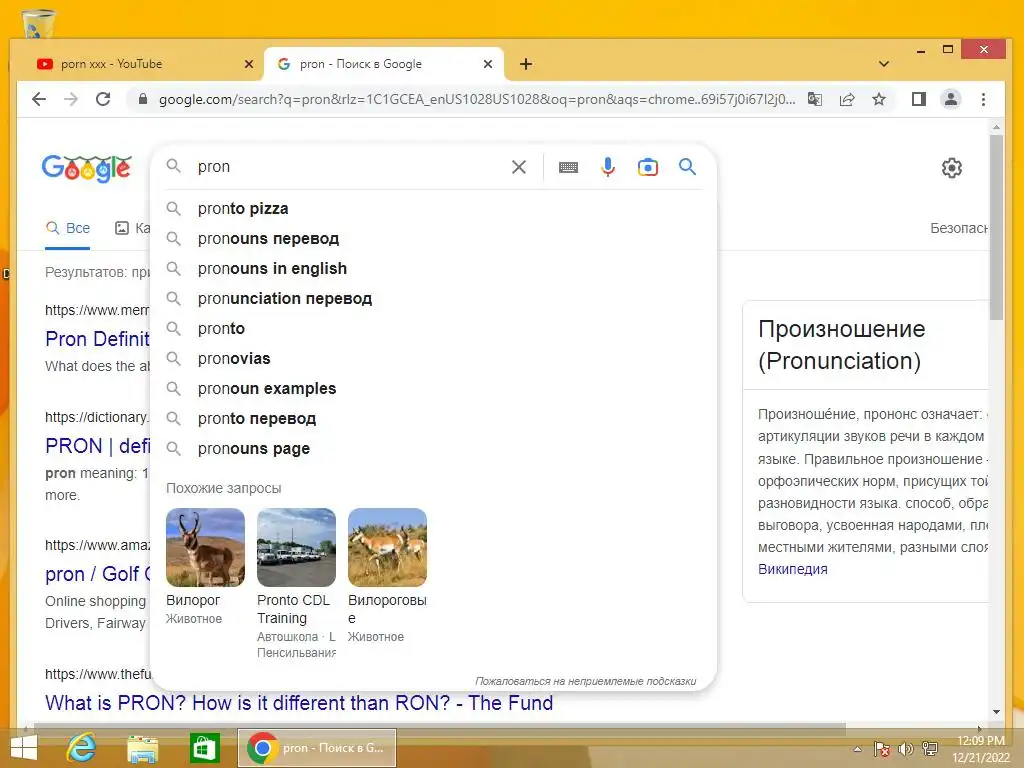
Task: Open the on-screen keyboard input tool
Action: tap(568, 167)
